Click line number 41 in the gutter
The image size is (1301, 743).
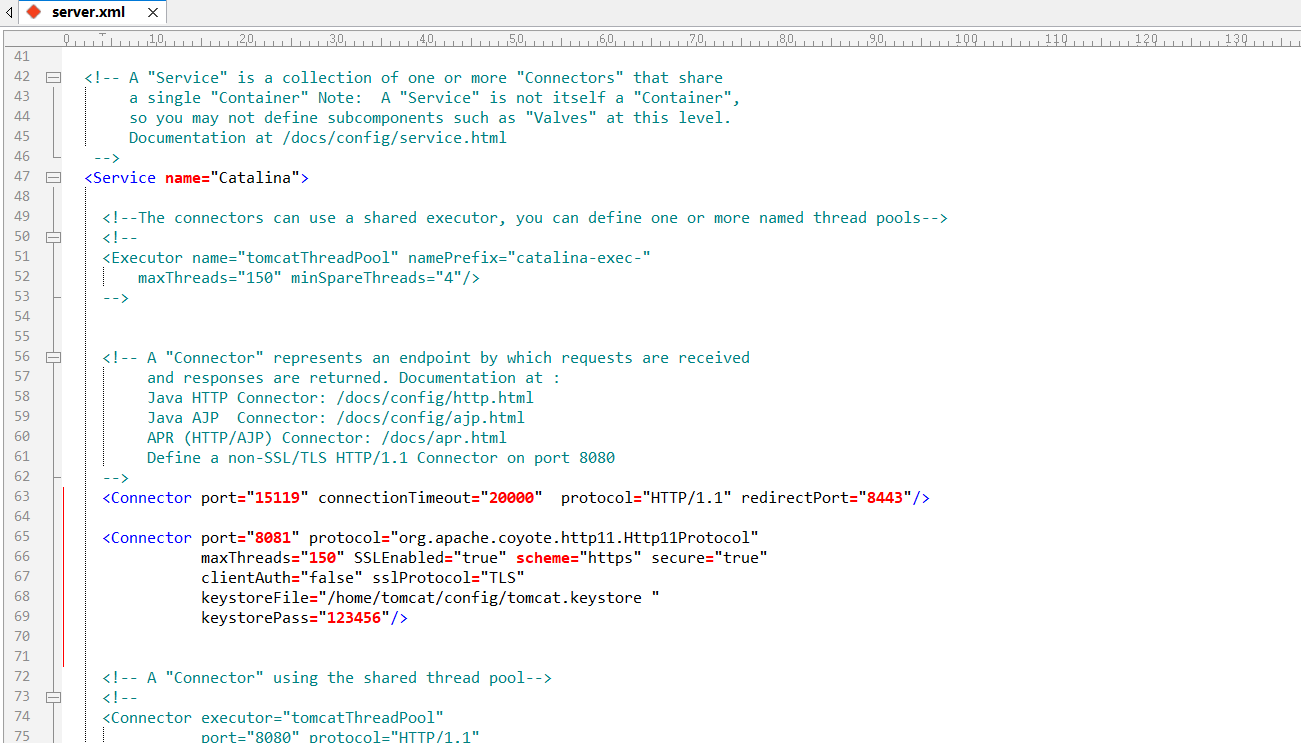pos(22,57)
